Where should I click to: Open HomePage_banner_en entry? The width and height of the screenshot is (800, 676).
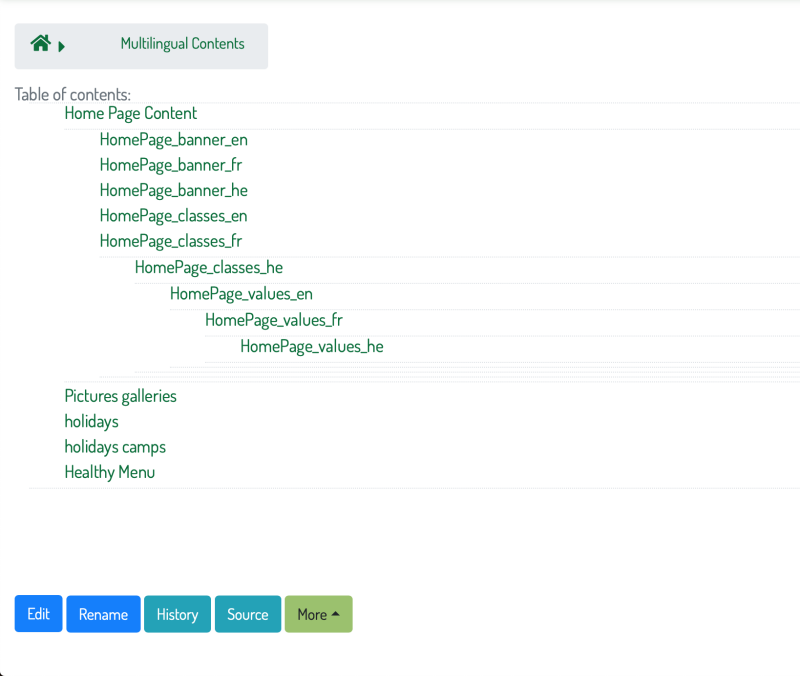(173, 140)
